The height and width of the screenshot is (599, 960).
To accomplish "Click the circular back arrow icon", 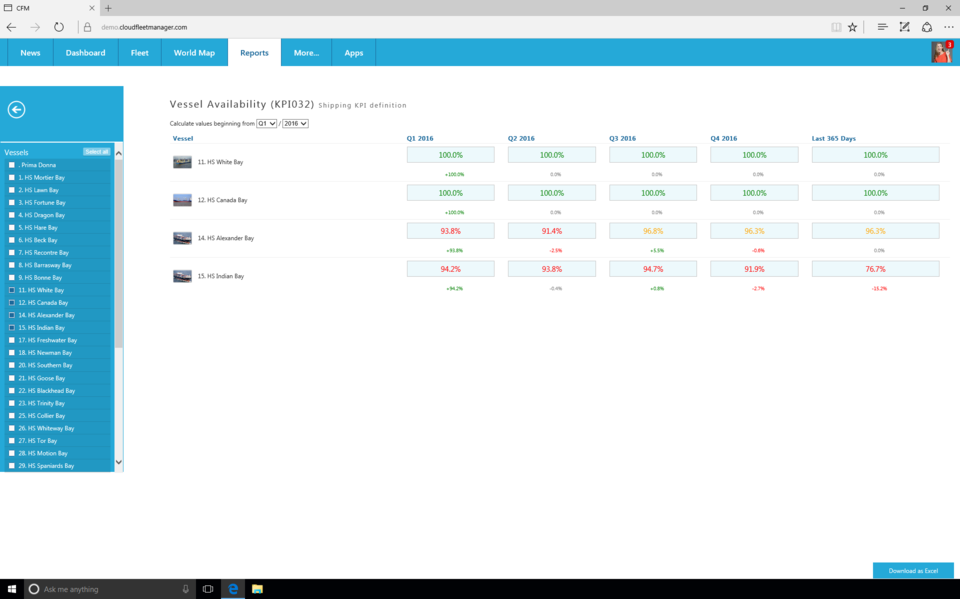I will click(x=16, y=110).
